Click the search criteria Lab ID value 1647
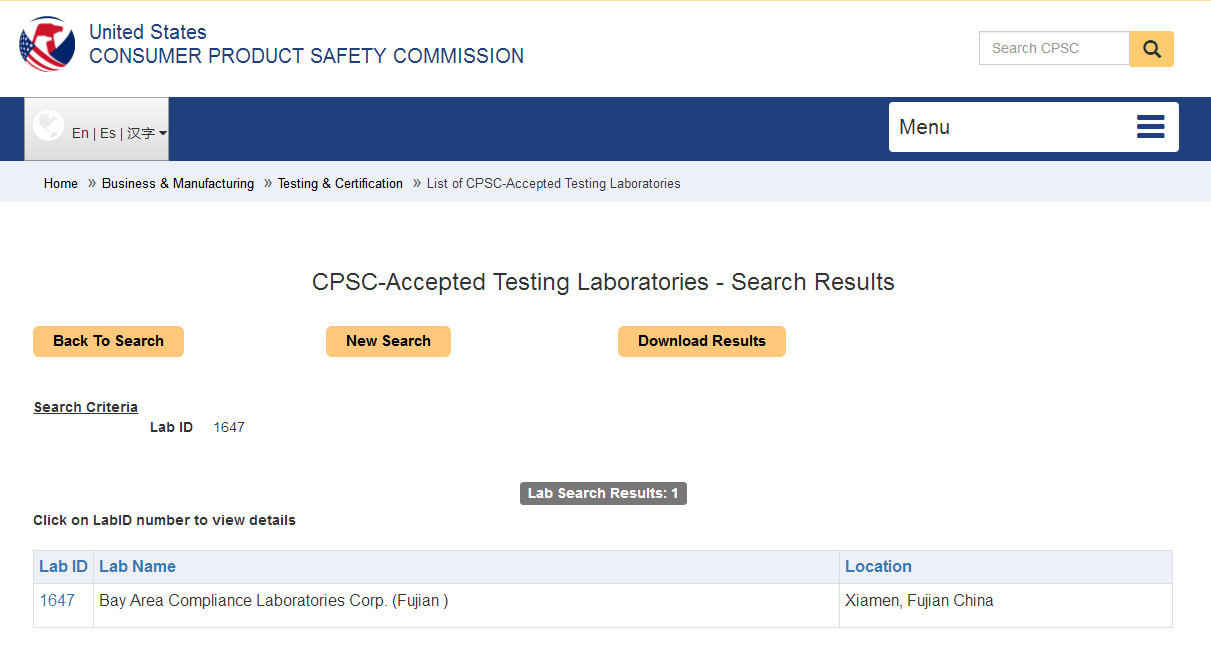Image resolution: width=1211 pixels, height=656 pixels. click(229, 428)
